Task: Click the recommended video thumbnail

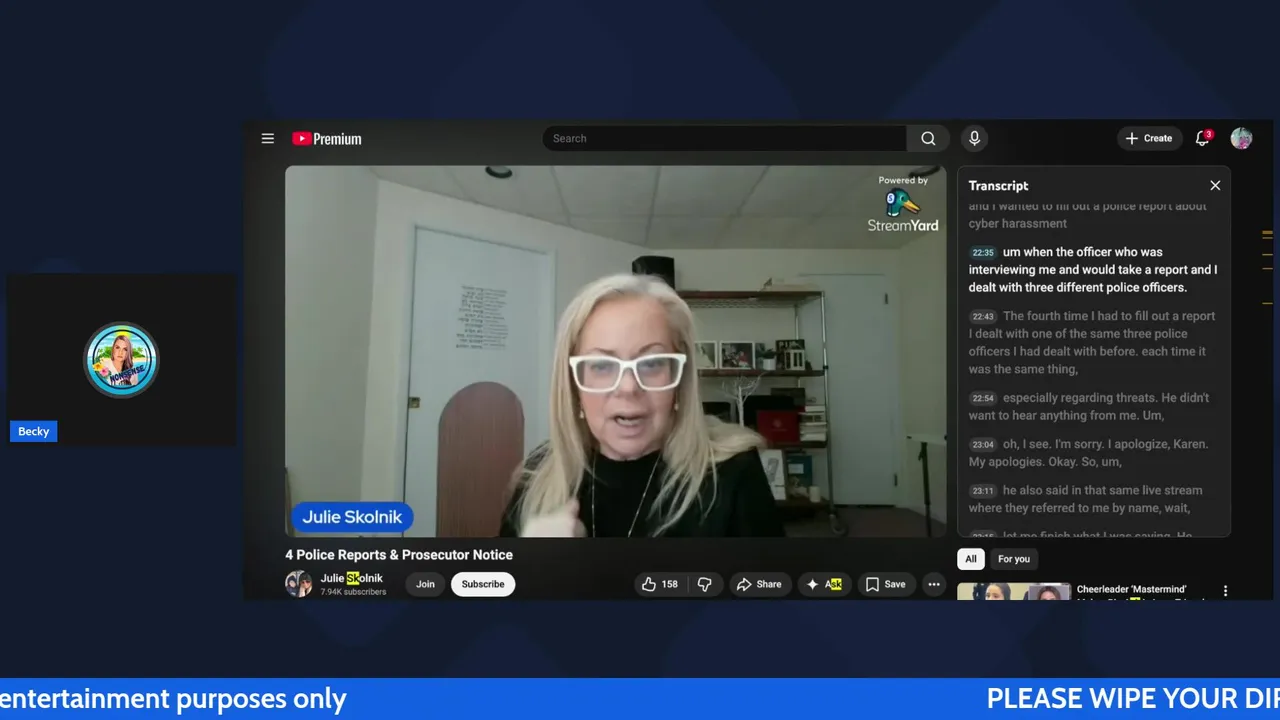Action: click(1013, 592)
